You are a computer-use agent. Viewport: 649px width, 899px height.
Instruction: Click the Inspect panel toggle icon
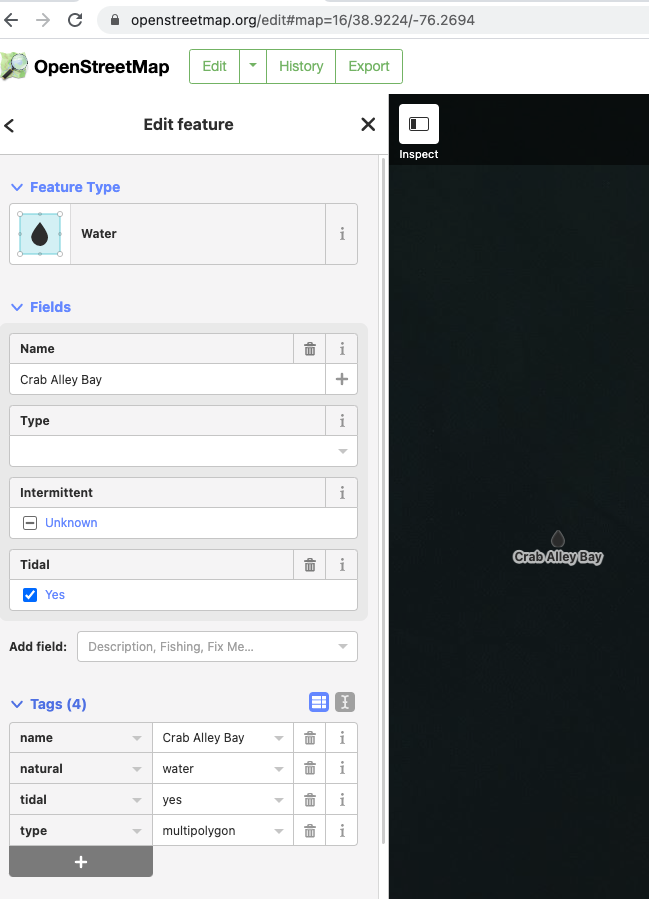pyautogui.click(x=419, y=124)
